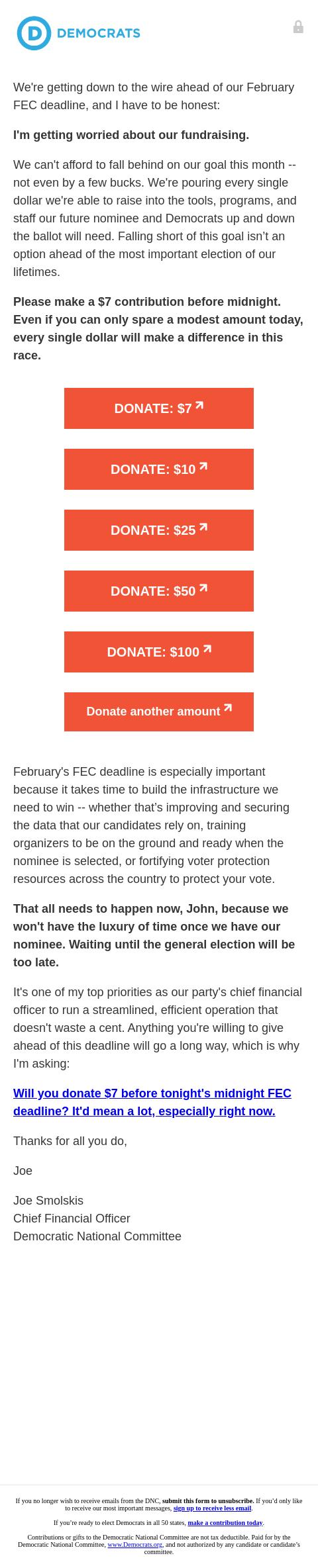
Task: Give $50 with the donate button
Action: pyautogui.click(x=159, y=591)
